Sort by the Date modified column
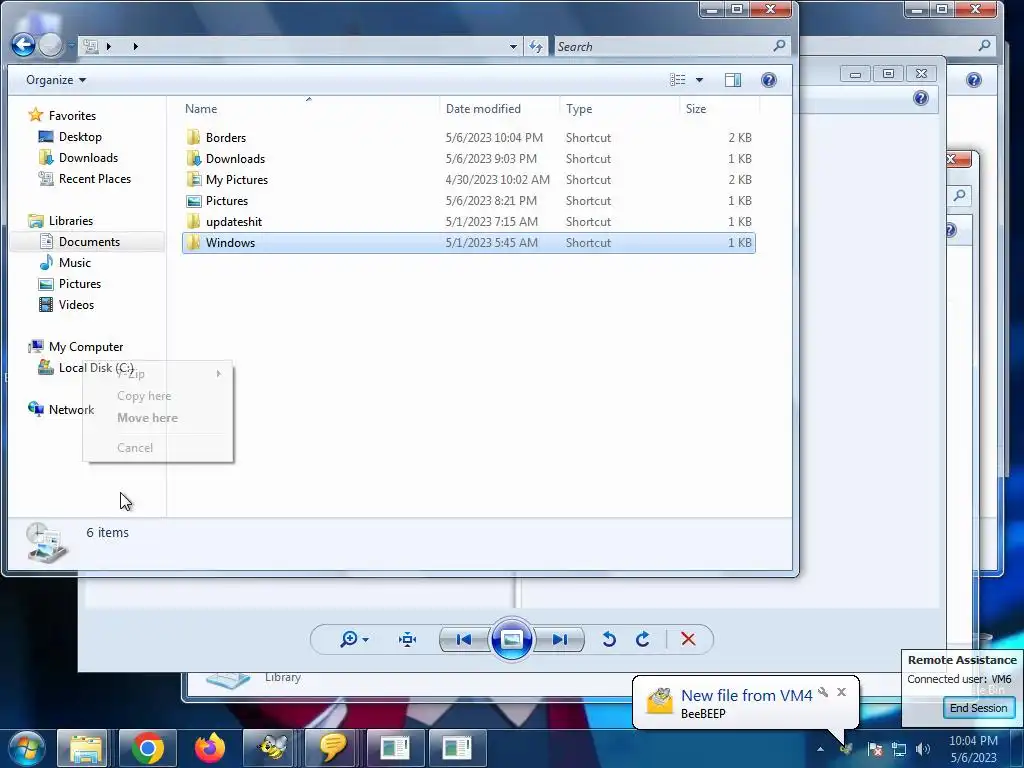The width and height of the screenshot is (1024, 768). tap(500, 108)
